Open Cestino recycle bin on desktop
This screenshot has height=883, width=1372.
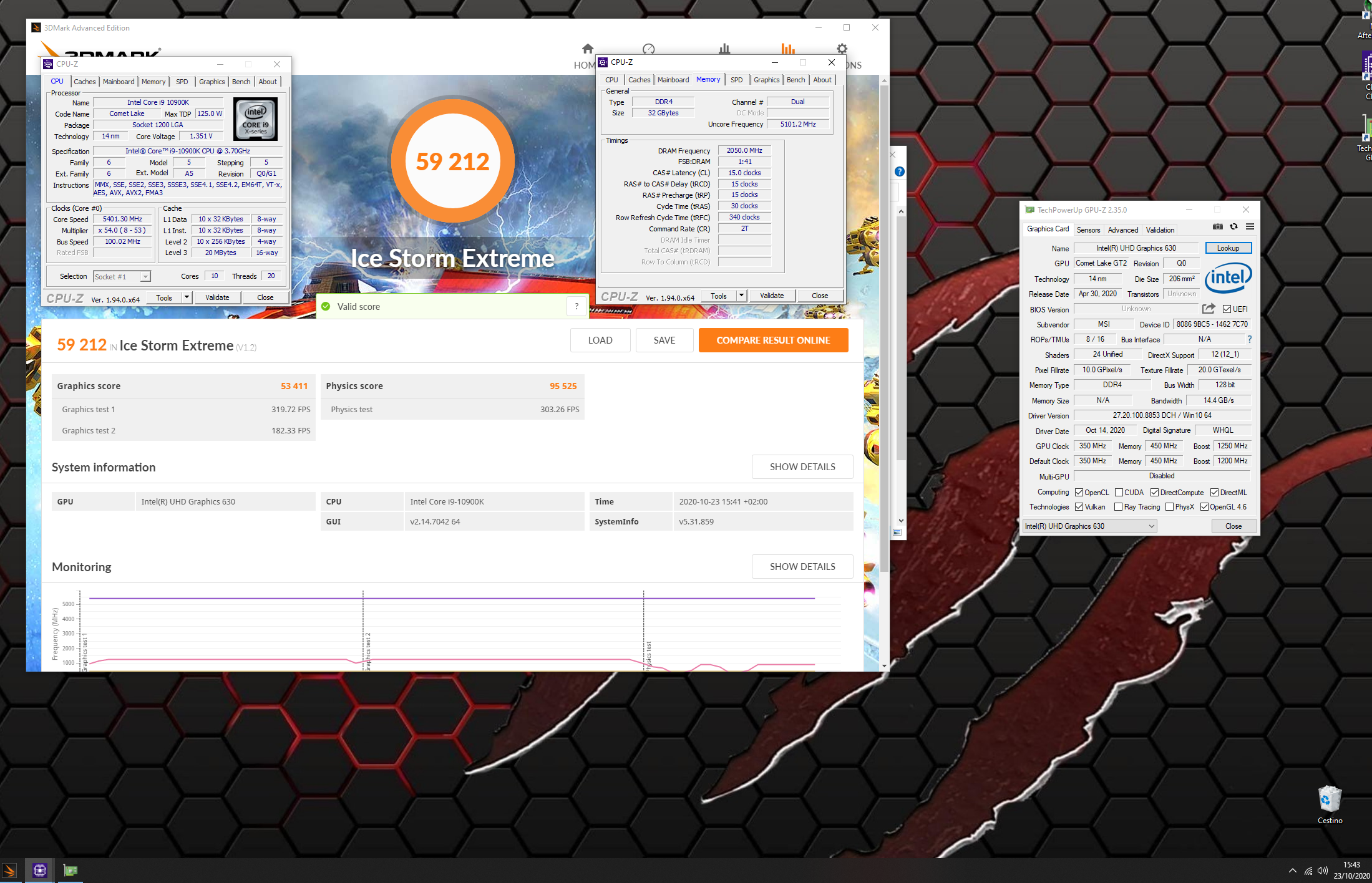1330,804
